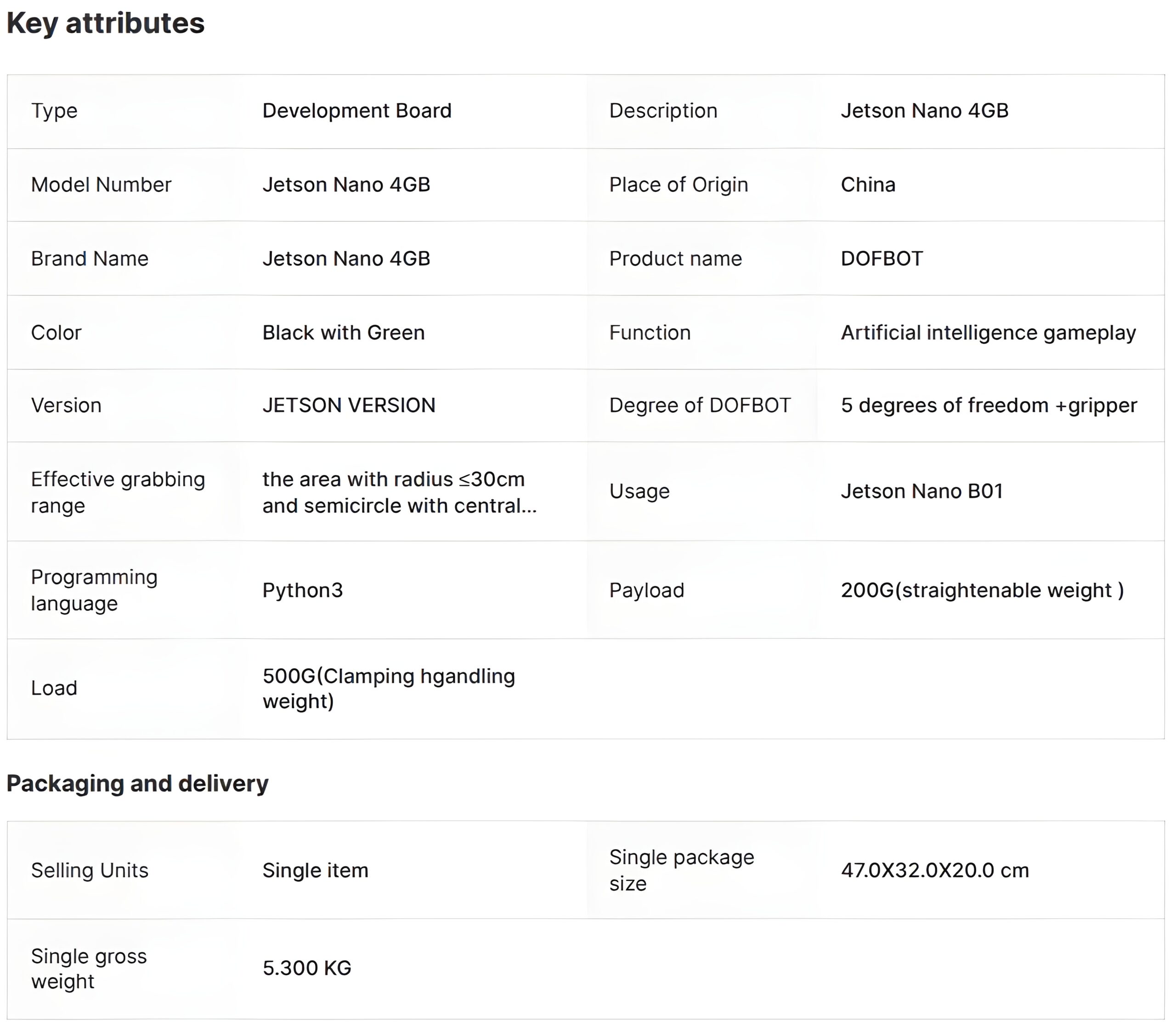Click the 'Single package size' label

coord(682,870)
